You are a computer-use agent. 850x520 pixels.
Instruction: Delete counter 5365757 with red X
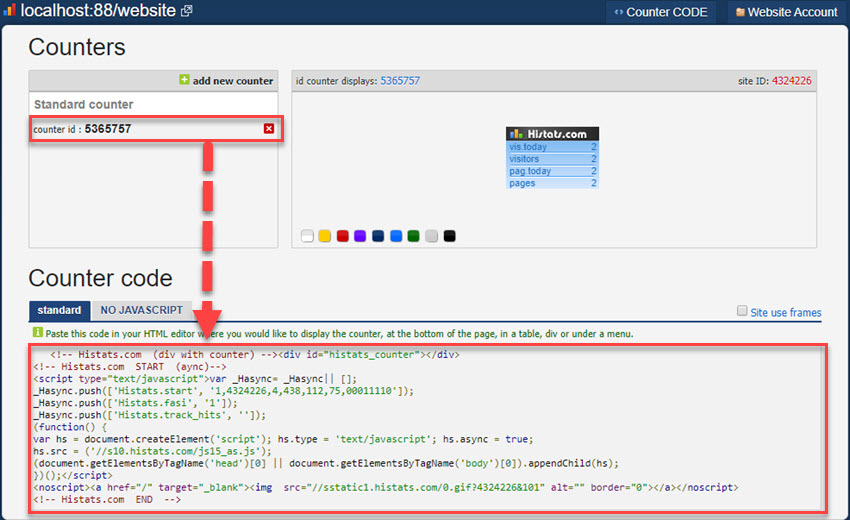coord(269,129)
